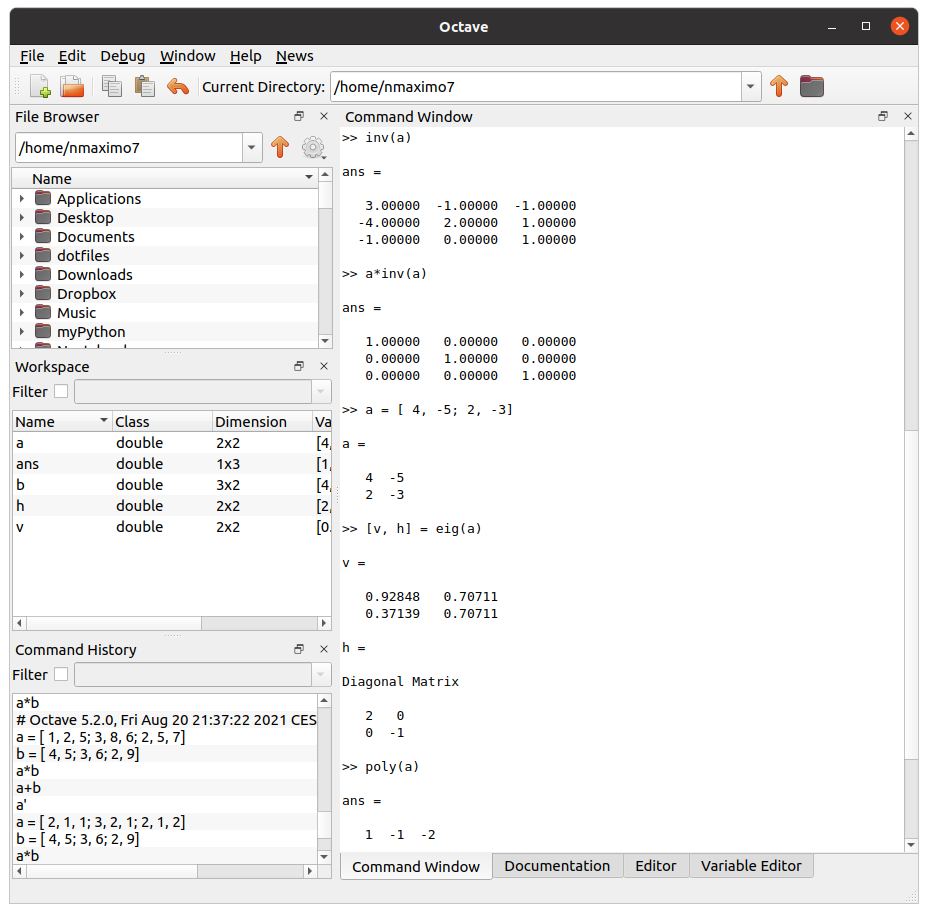Click the New Script toolbar icon
The height and width of the screenshot is (913, 928).
40,86
